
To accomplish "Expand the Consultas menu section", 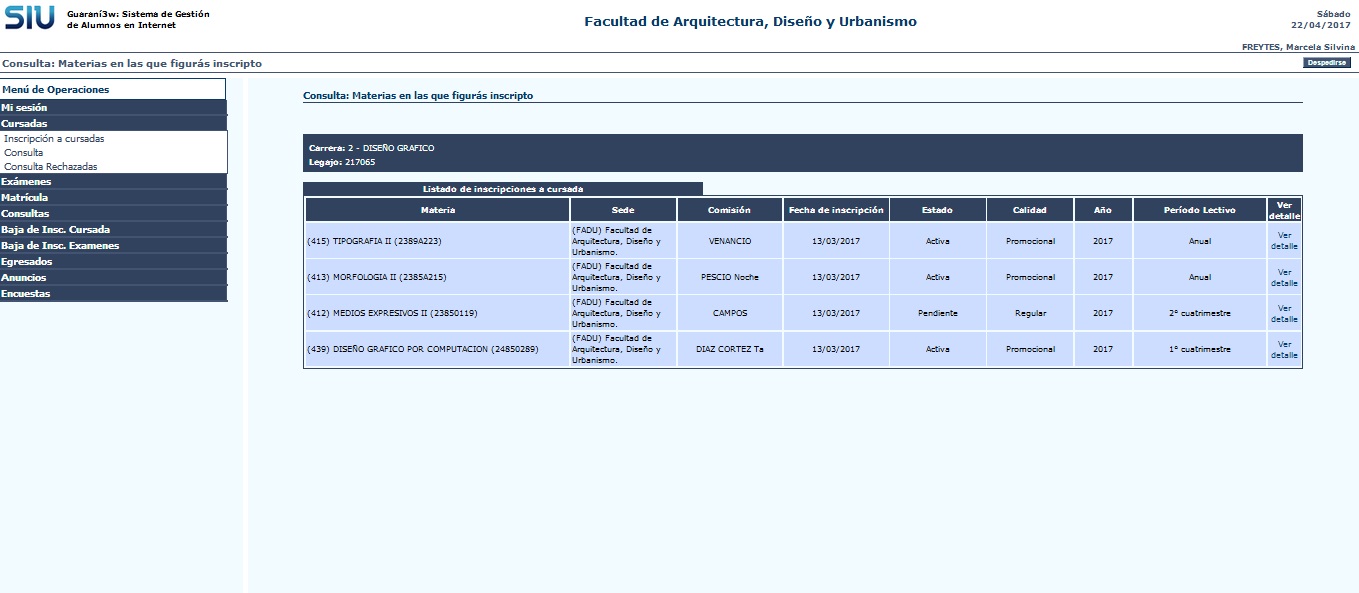I will tap(113, 214).
